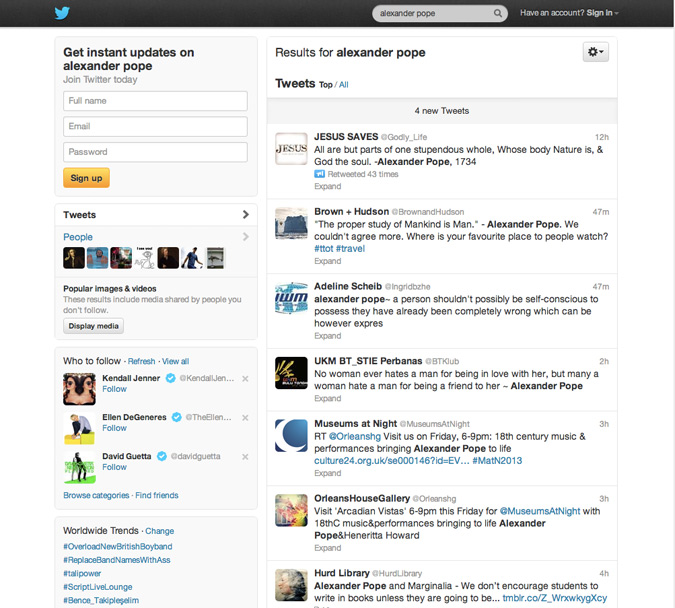
Task: Dismiss the Kendall Jenner suggestion
Action: pyautogui.click(x=245, y=378)
